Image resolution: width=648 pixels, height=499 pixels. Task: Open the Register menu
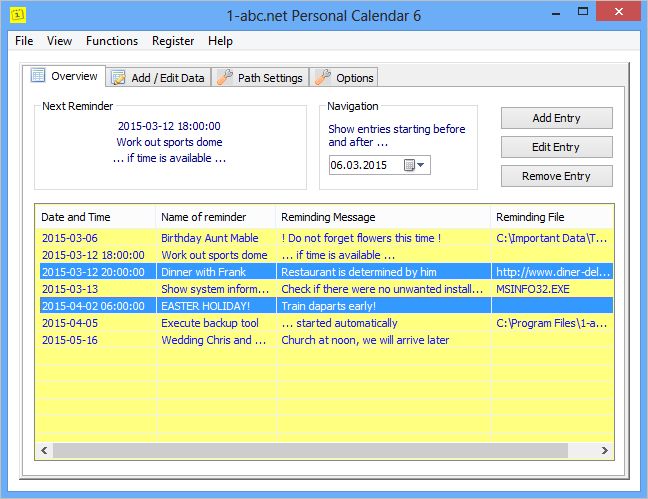point(173,41)
